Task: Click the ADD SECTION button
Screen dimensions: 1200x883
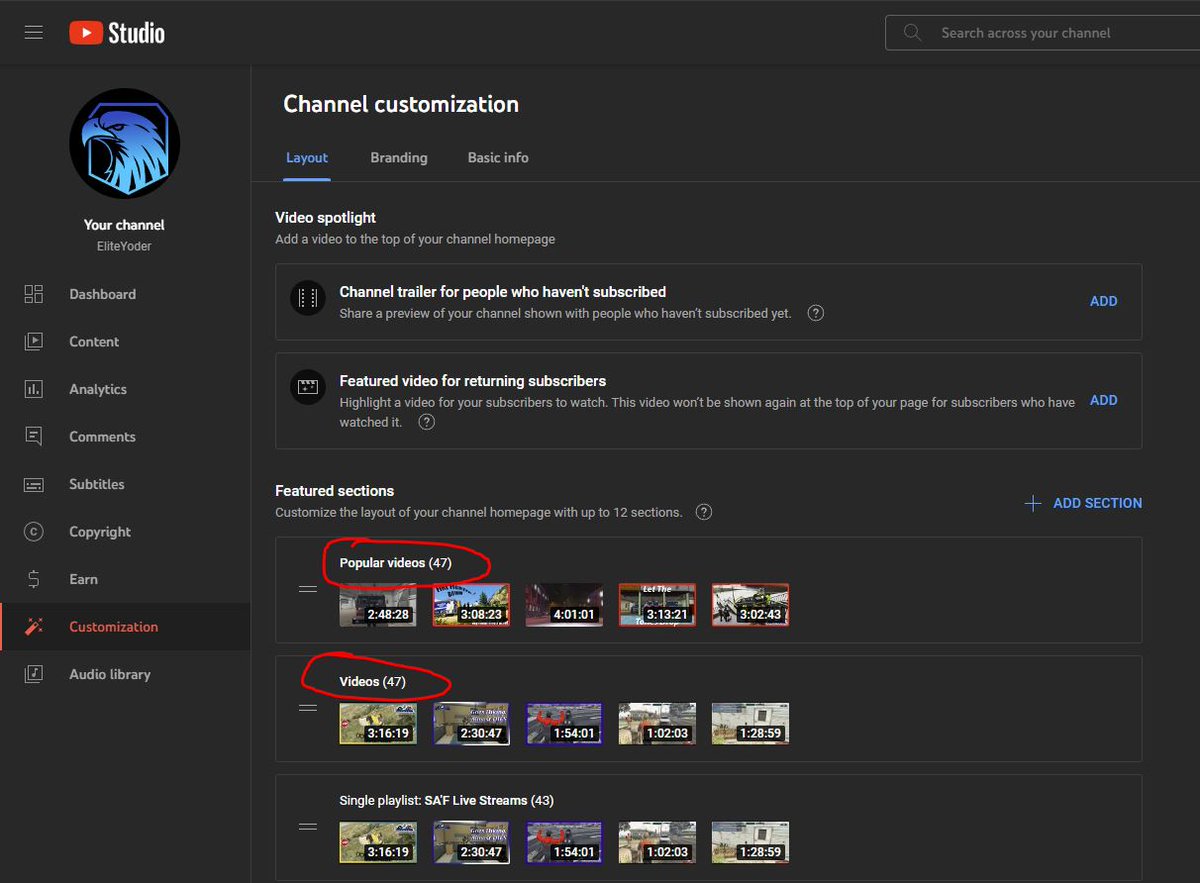Action: point(1084,503)
